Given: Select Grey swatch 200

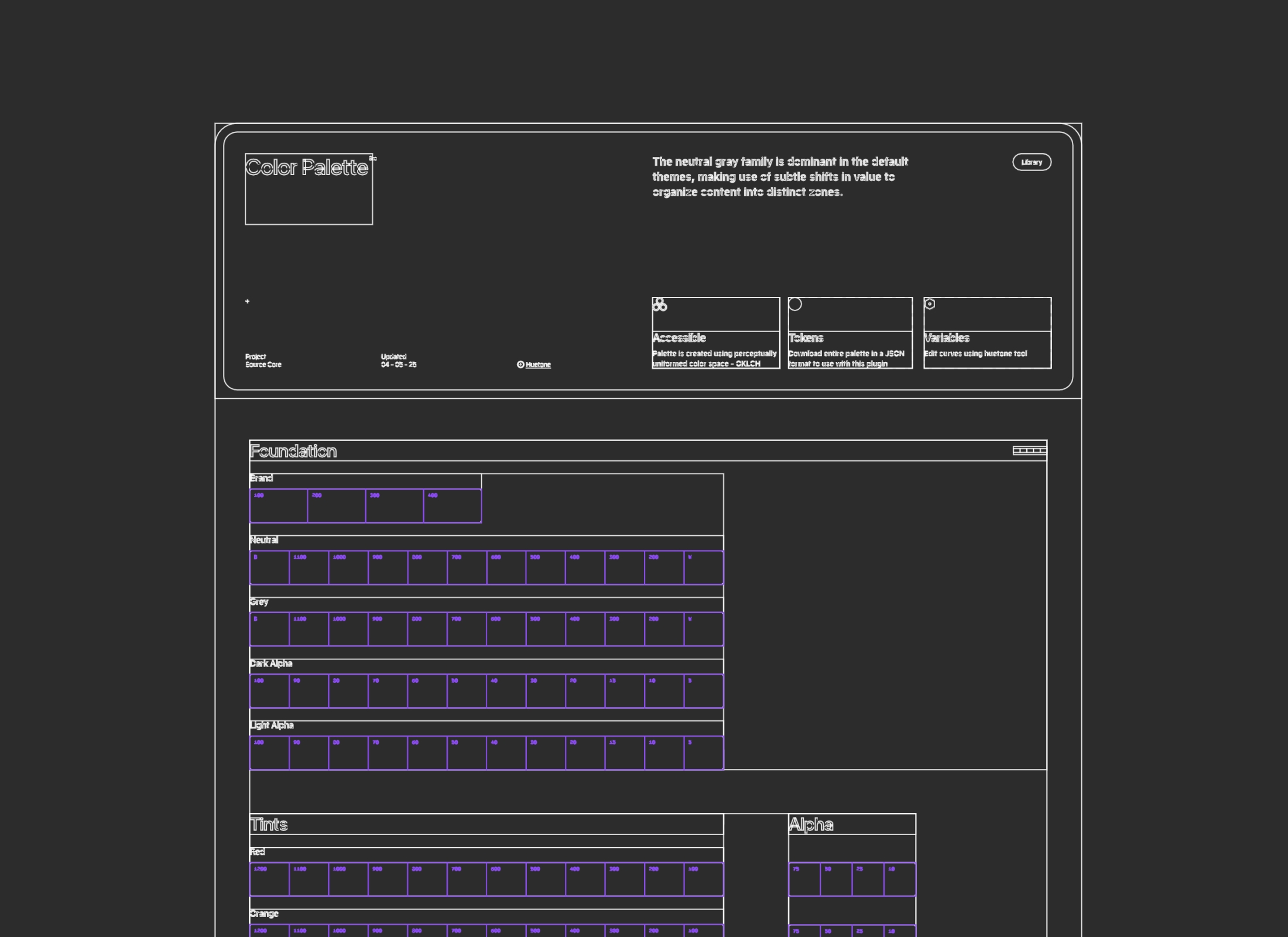Looking at the screenshot, I should coord(664,629).
